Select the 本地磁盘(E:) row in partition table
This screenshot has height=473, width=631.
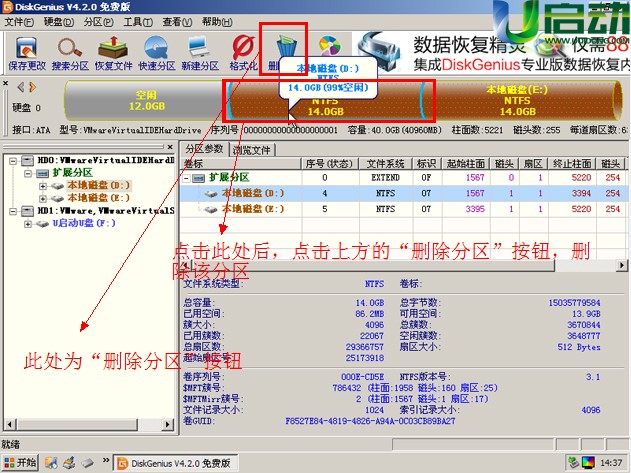pyautogui.click(x=402, y=209)
